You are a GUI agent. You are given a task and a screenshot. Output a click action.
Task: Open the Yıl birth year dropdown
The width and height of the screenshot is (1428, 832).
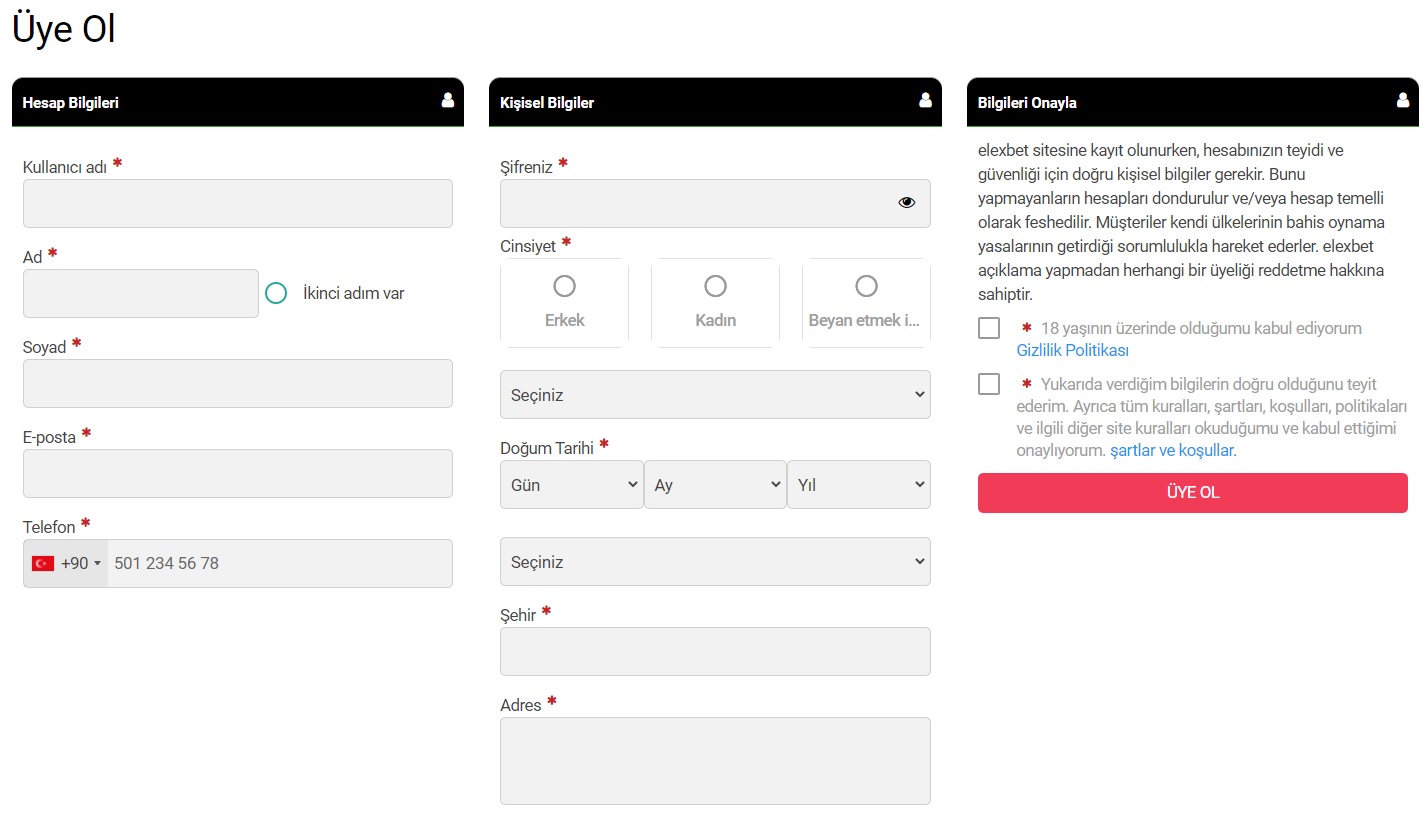858,484
